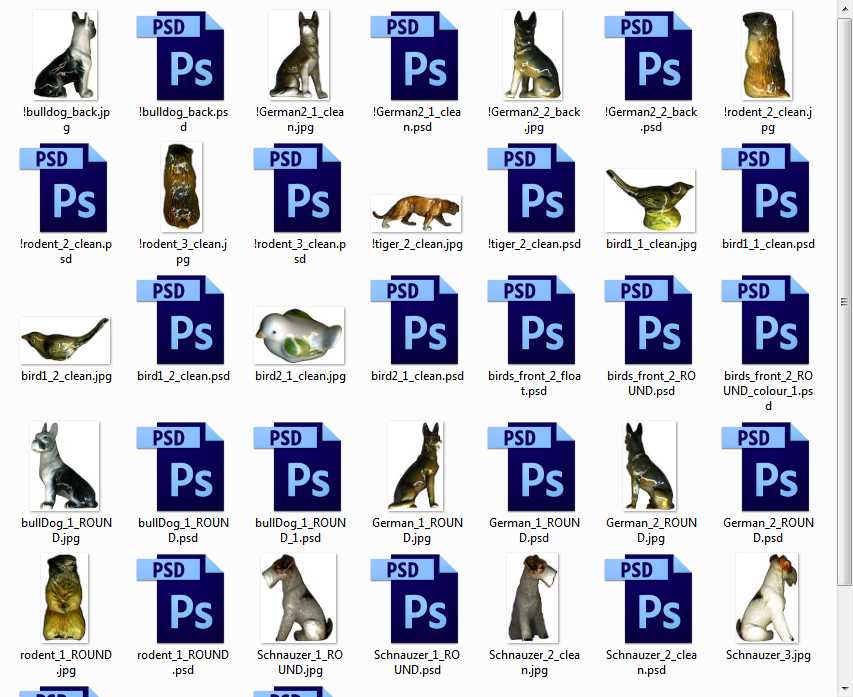
Task: Click the Schnauzer_1_ROUND.psd file icon
Action: (x=415, y=599)
